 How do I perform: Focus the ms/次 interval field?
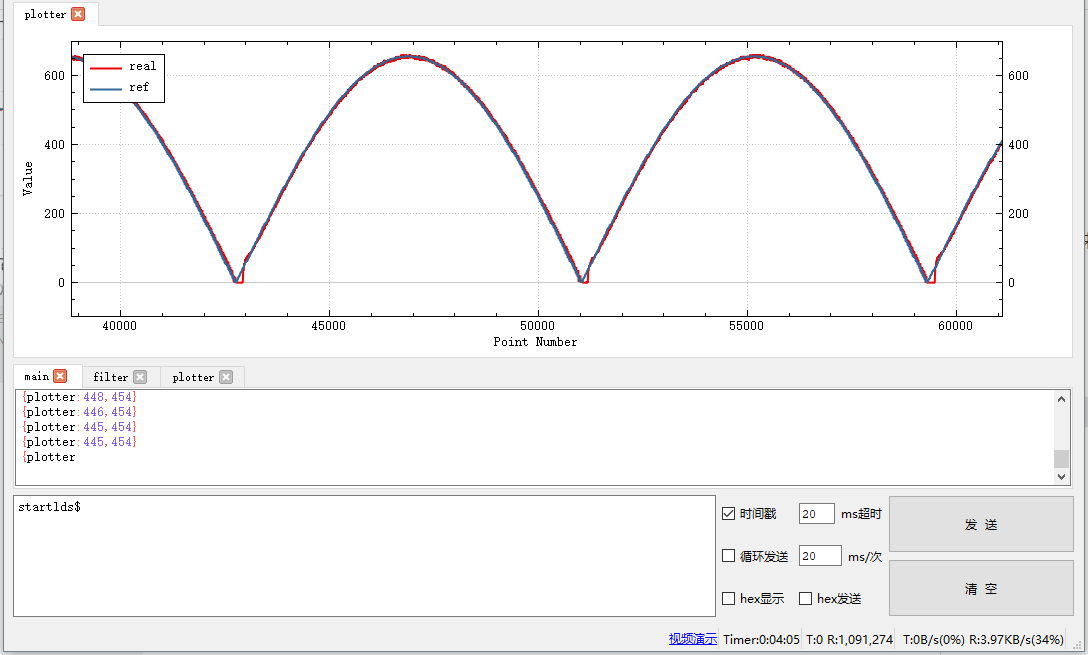coord(820,556)
